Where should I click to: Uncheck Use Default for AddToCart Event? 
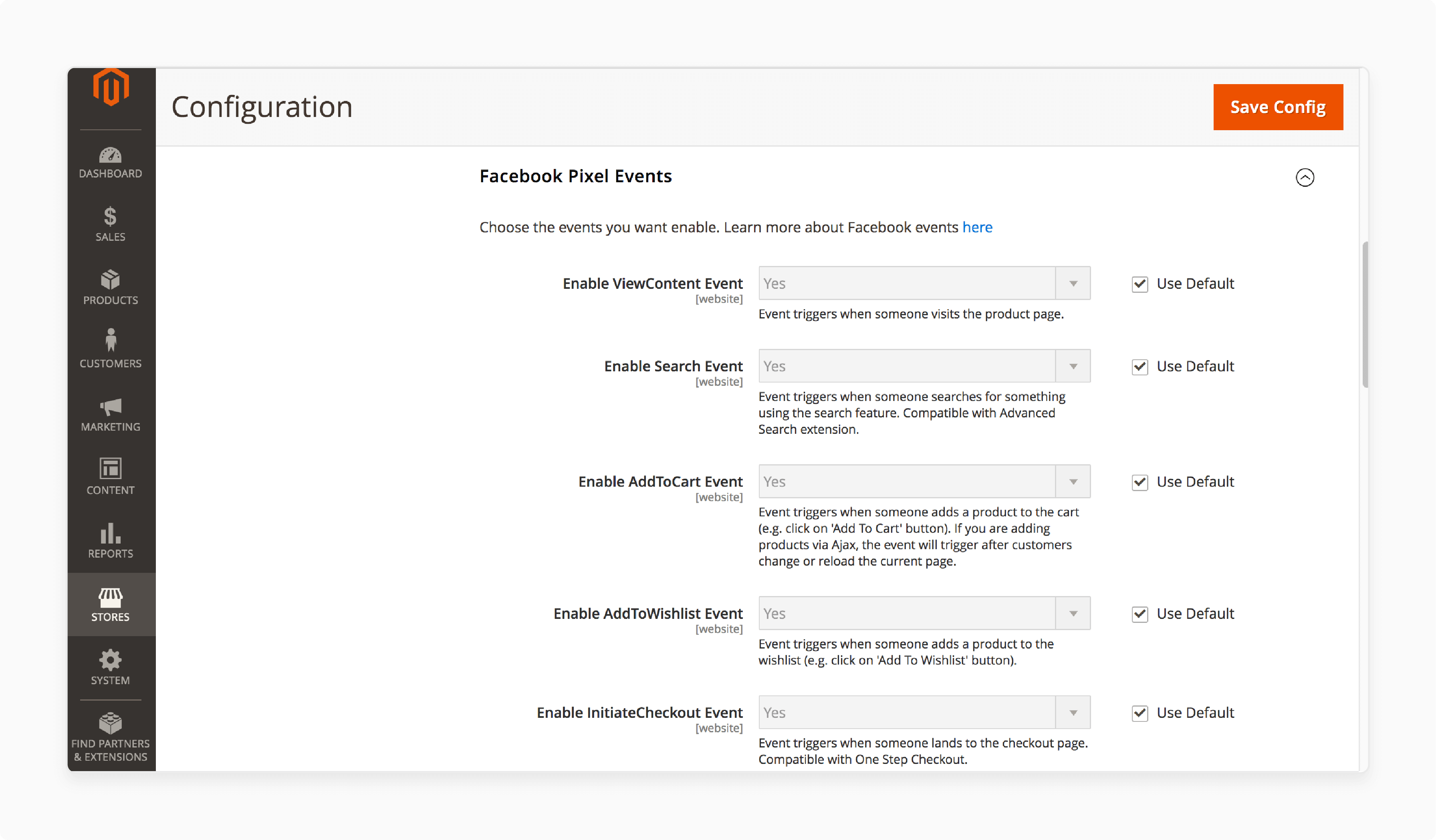(x=1140, y=482)
